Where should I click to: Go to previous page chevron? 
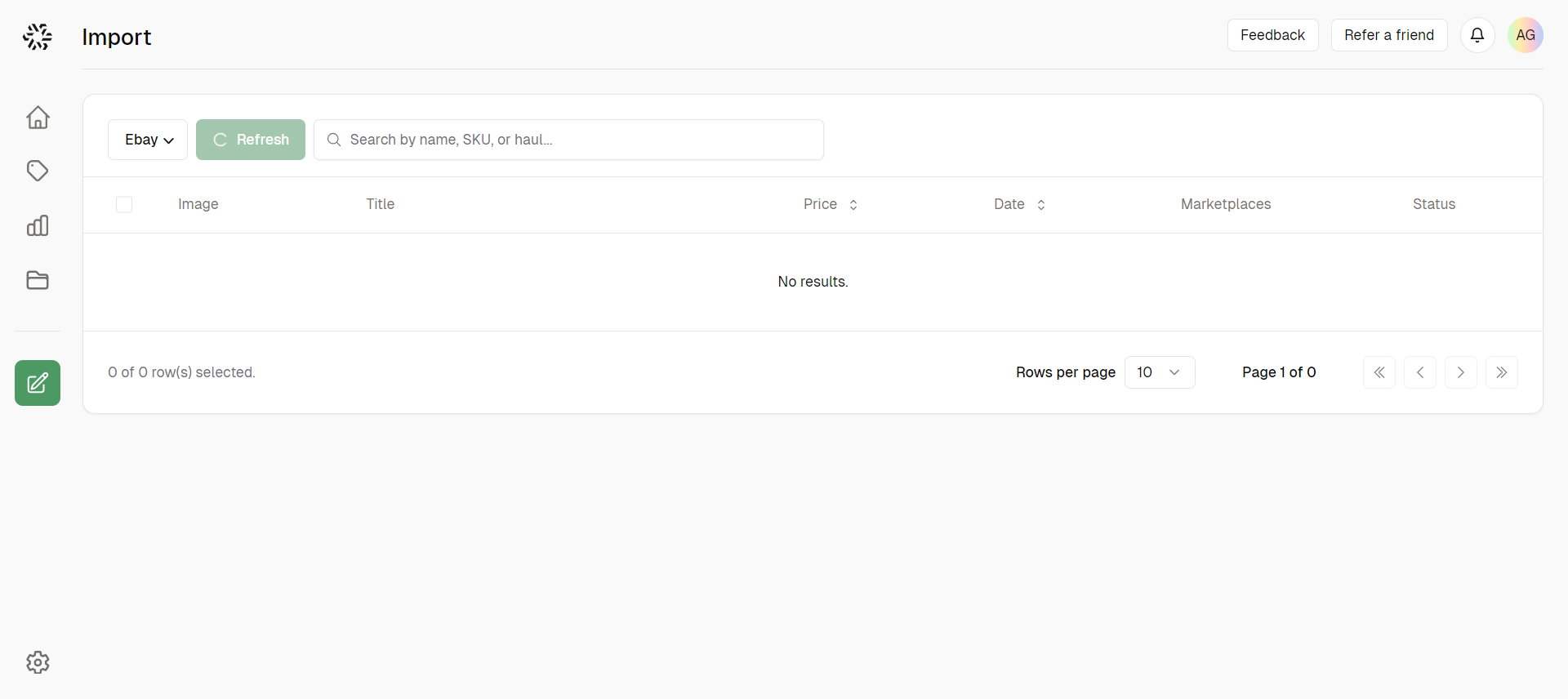(x=1420, y=372)
